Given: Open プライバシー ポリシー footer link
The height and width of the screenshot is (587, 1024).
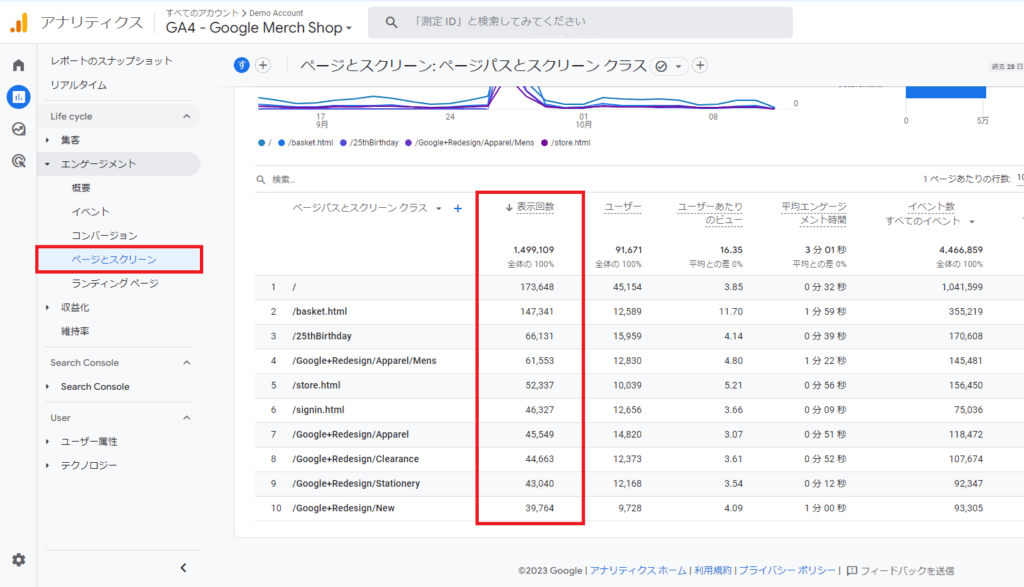Looking at the screenshot, I should coord(787,571).
